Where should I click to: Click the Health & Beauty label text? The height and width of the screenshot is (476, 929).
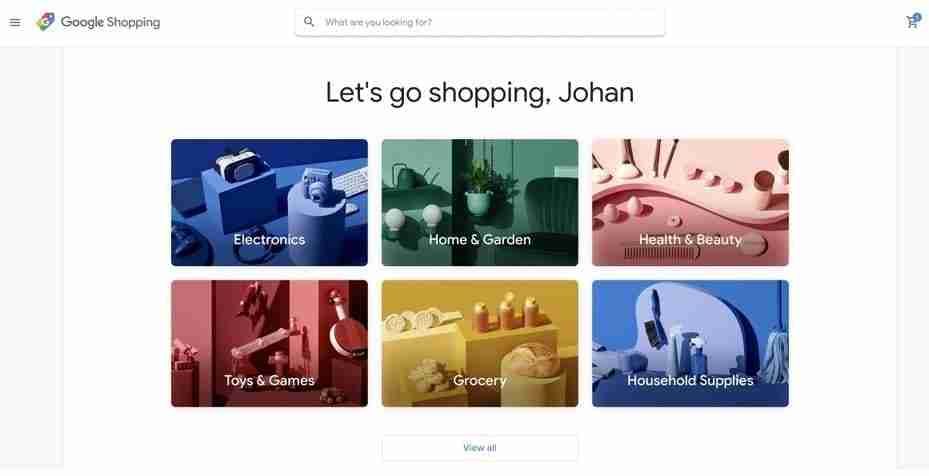(x=690, y=239)
